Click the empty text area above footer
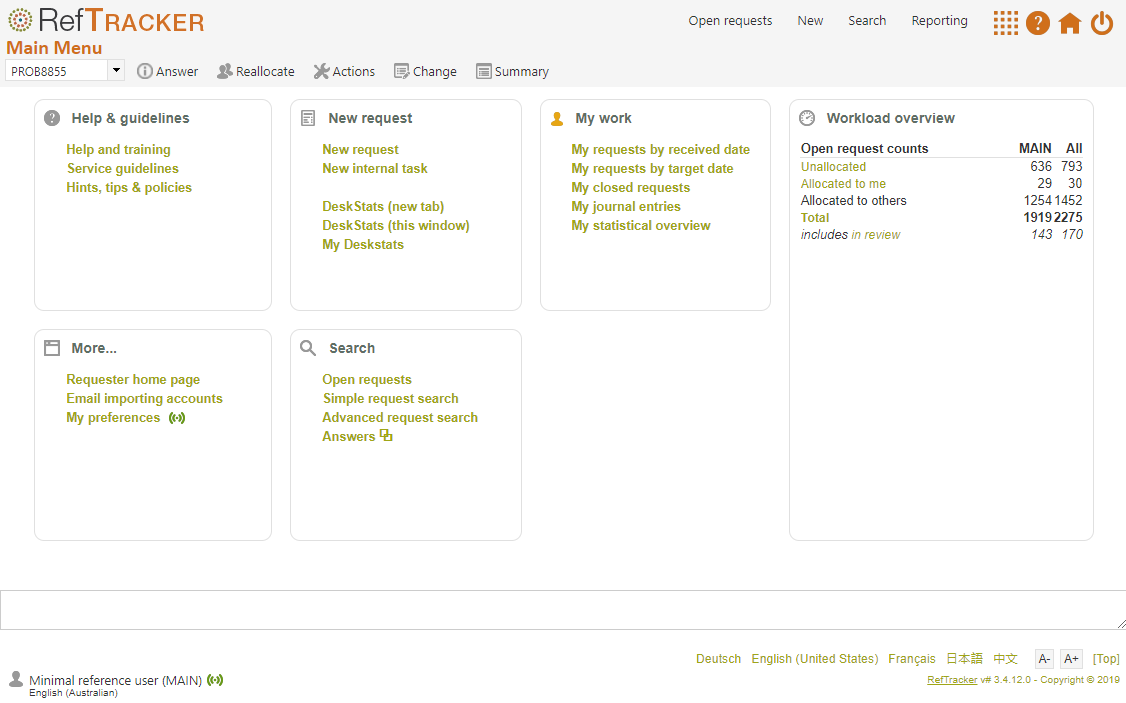Image resolution: width=1126 pixels, height=703 pixels. pos(563,610)
